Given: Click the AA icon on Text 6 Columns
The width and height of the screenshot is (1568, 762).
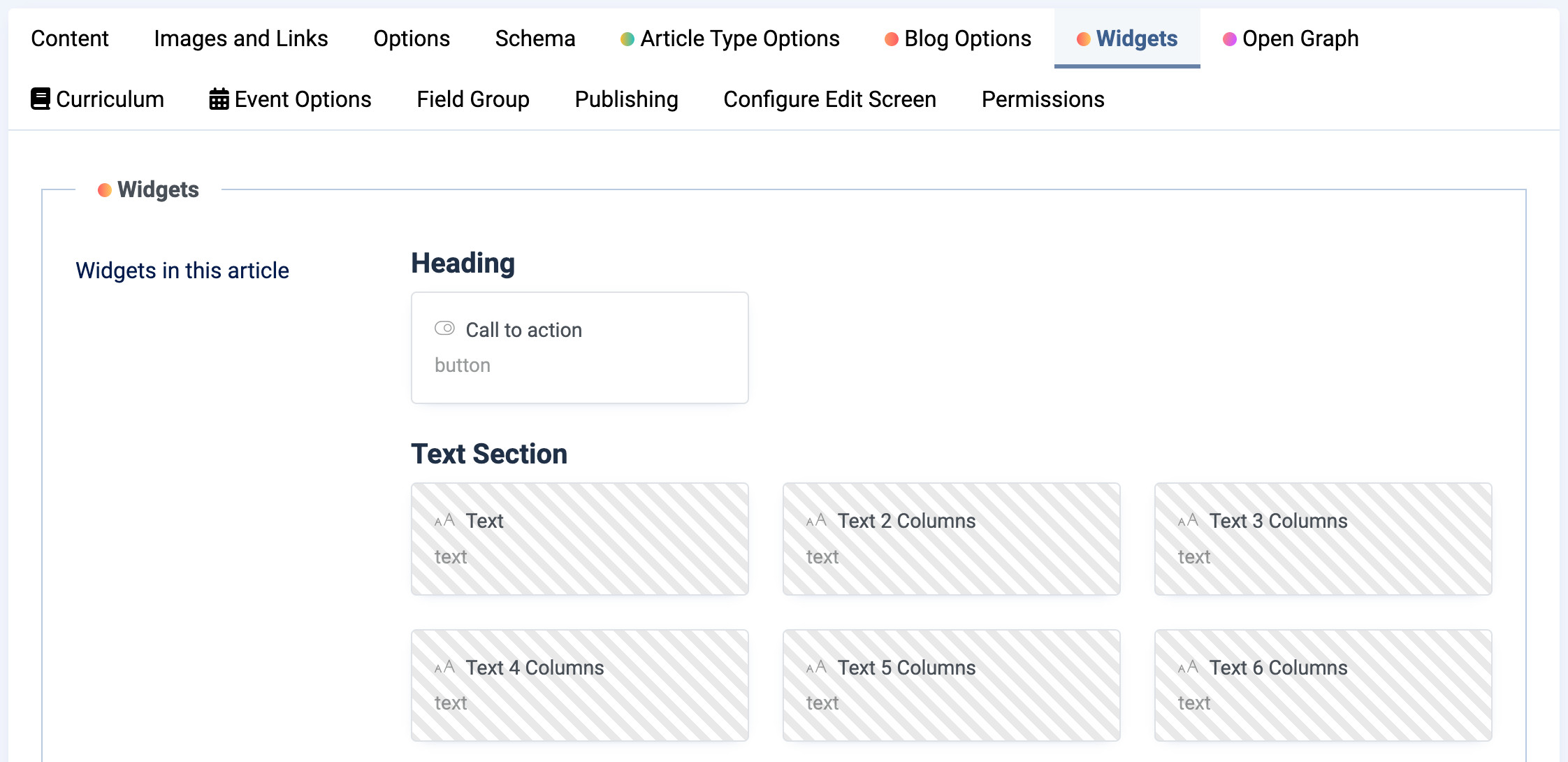Looking at the screenshot, I should [x=1188, y=667].
